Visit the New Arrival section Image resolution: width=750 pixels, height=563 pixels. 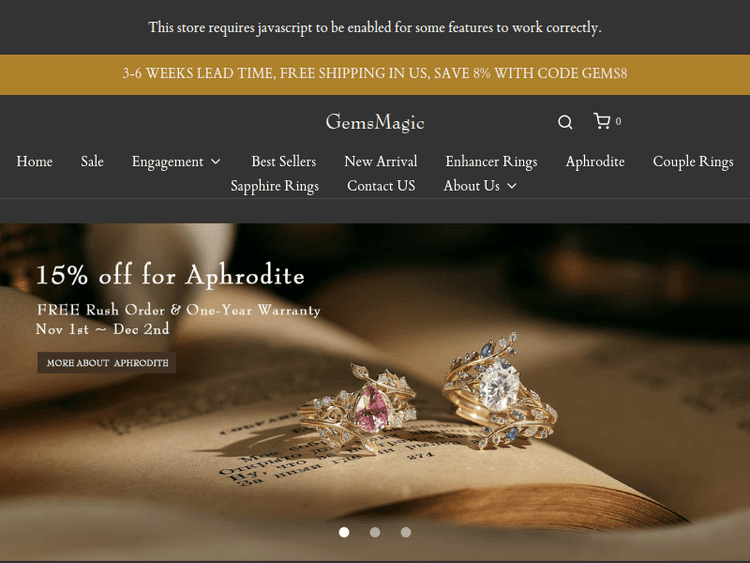pos(381,162)
